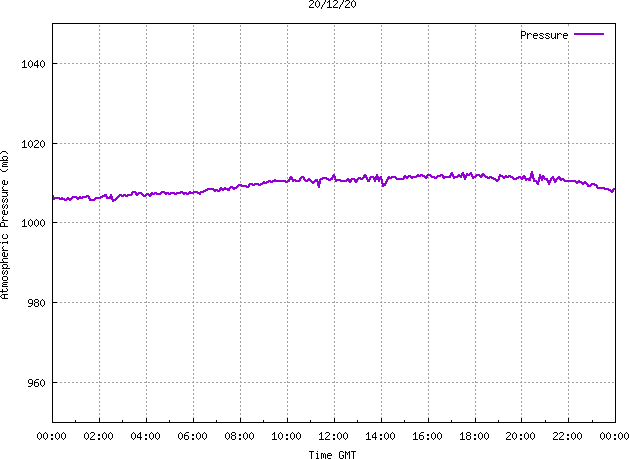Click the 02:00 time axis label

tap(99, 436)
